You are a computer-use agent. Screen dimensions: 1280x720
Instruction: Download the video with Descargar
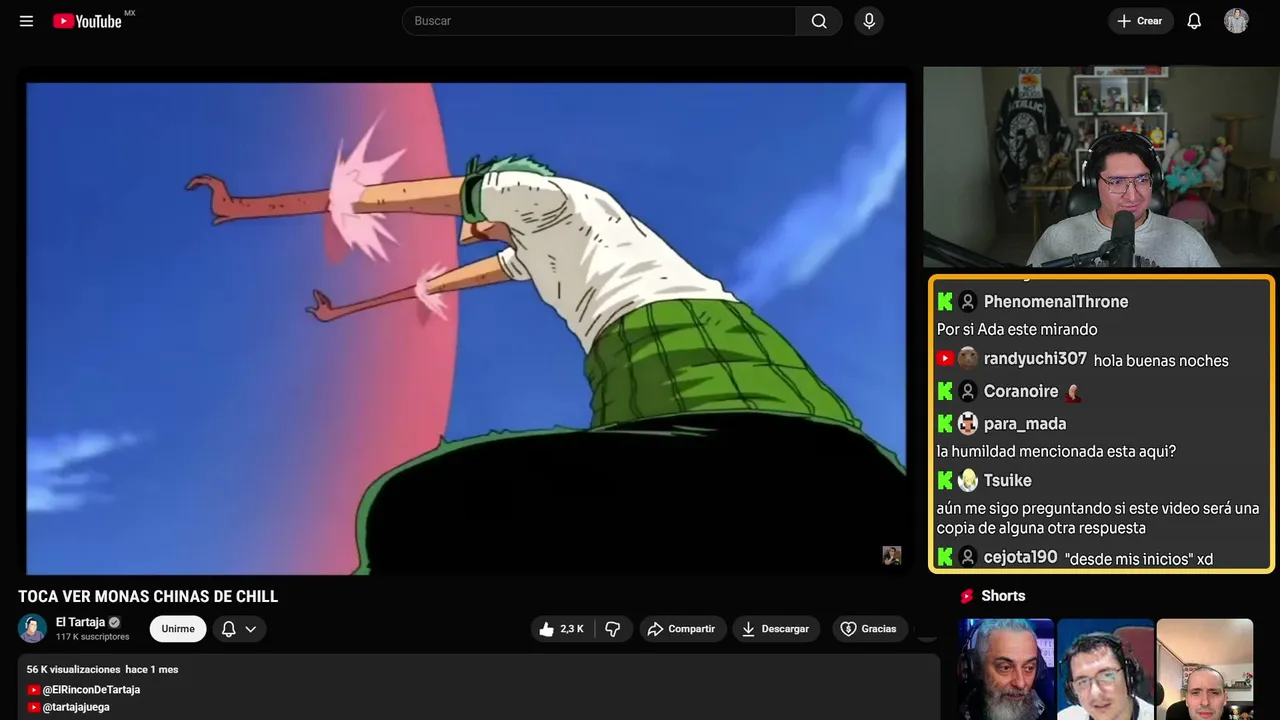click(776, 629)
